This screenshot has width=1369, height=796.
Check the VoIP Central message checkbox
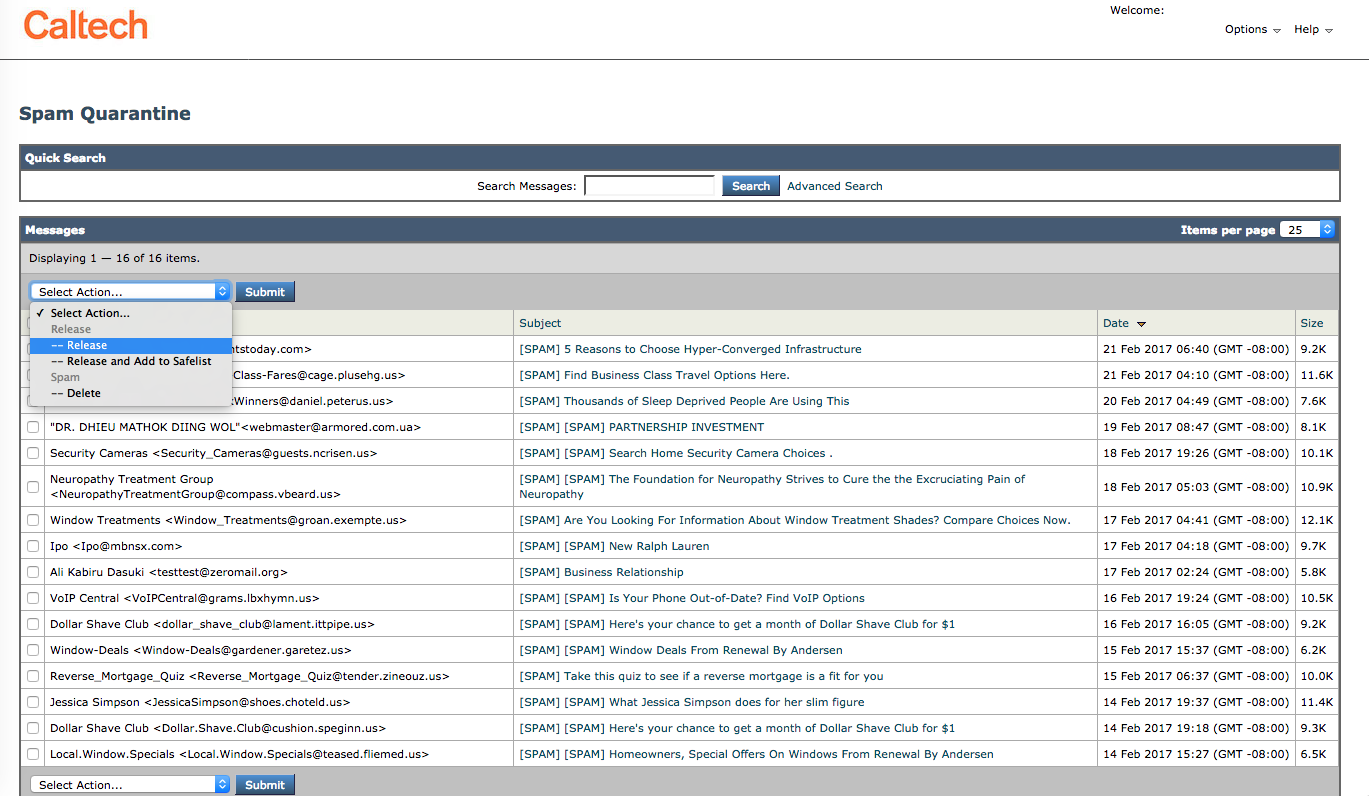coord(33,599)
